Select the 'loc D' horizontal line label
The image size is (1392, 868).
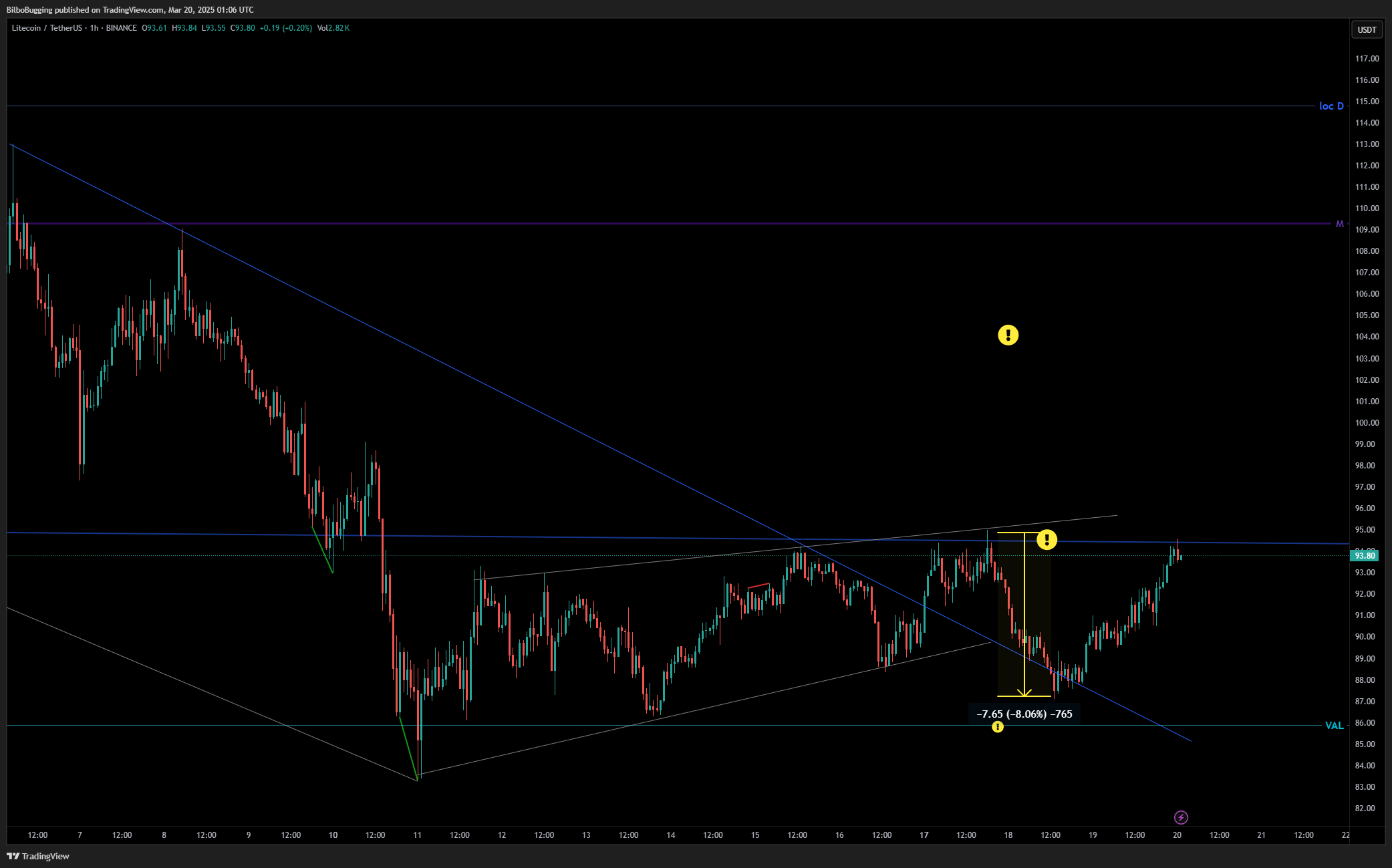tap(1331, 106)
